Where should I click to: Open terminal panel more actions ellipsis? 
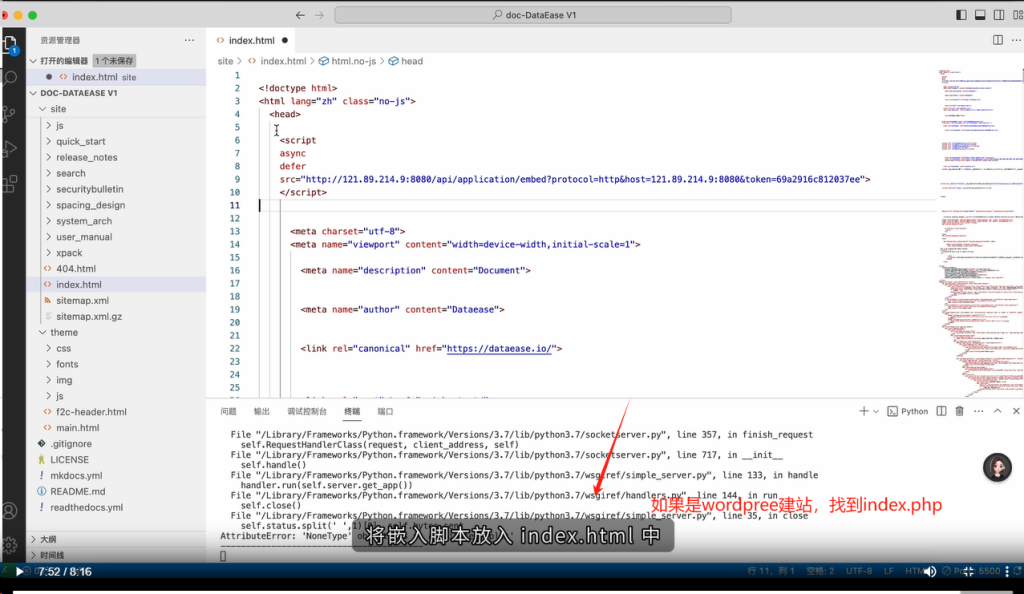tap(978, 411)
